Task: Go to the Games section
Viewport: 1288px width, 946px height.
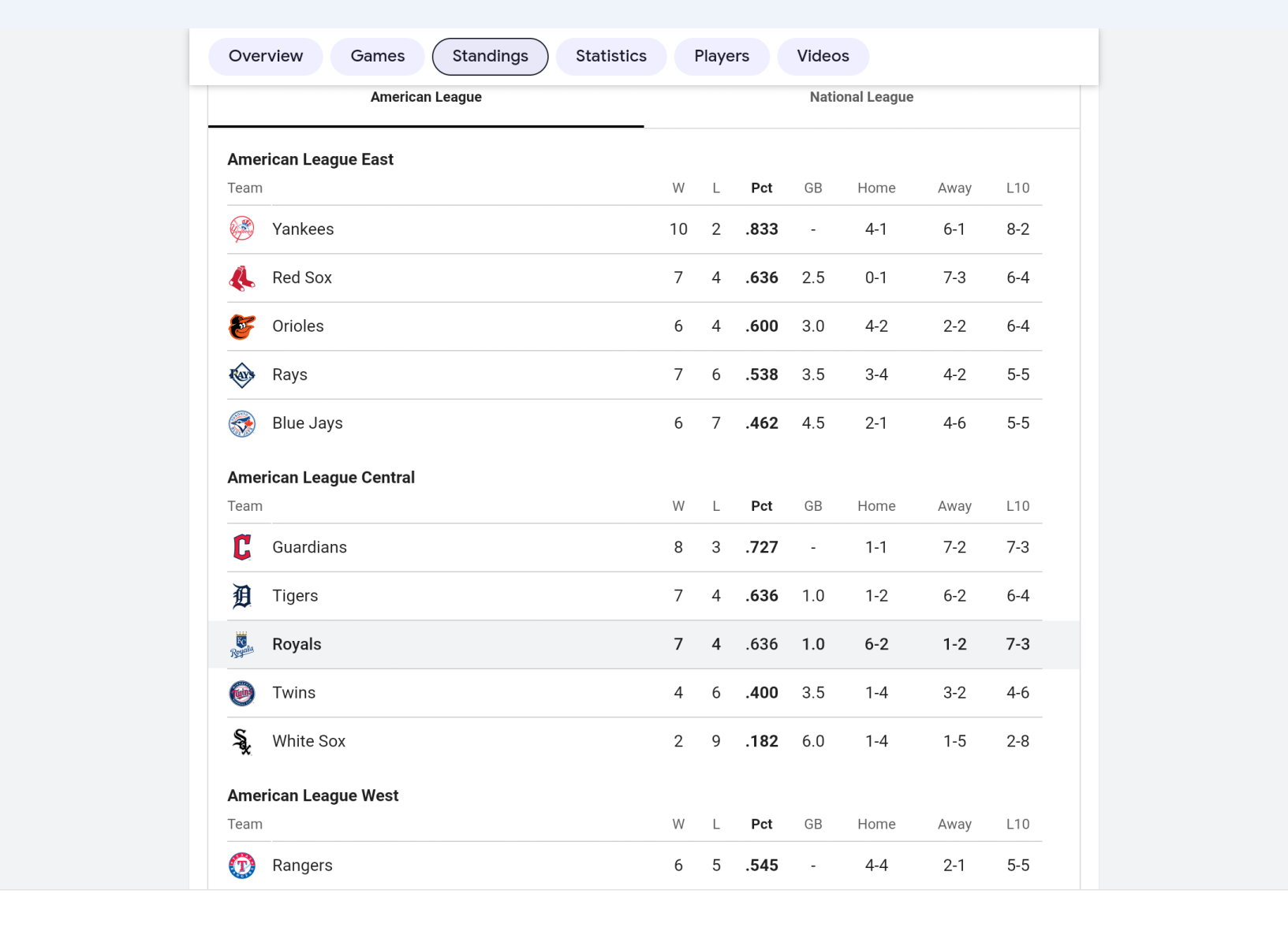Action: click(x=378, y=56)
